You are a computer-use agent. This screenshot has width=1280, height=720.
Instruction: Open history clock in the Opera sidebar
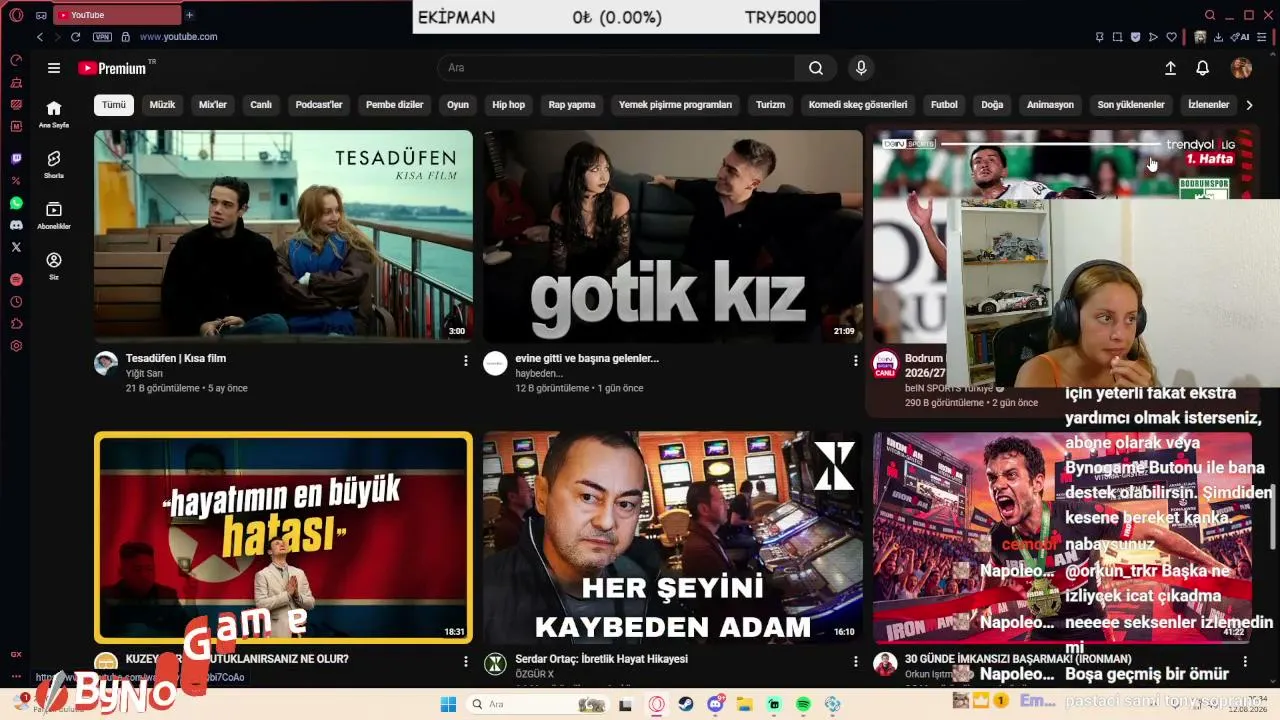pyautogui.click(x=16, y=302)
